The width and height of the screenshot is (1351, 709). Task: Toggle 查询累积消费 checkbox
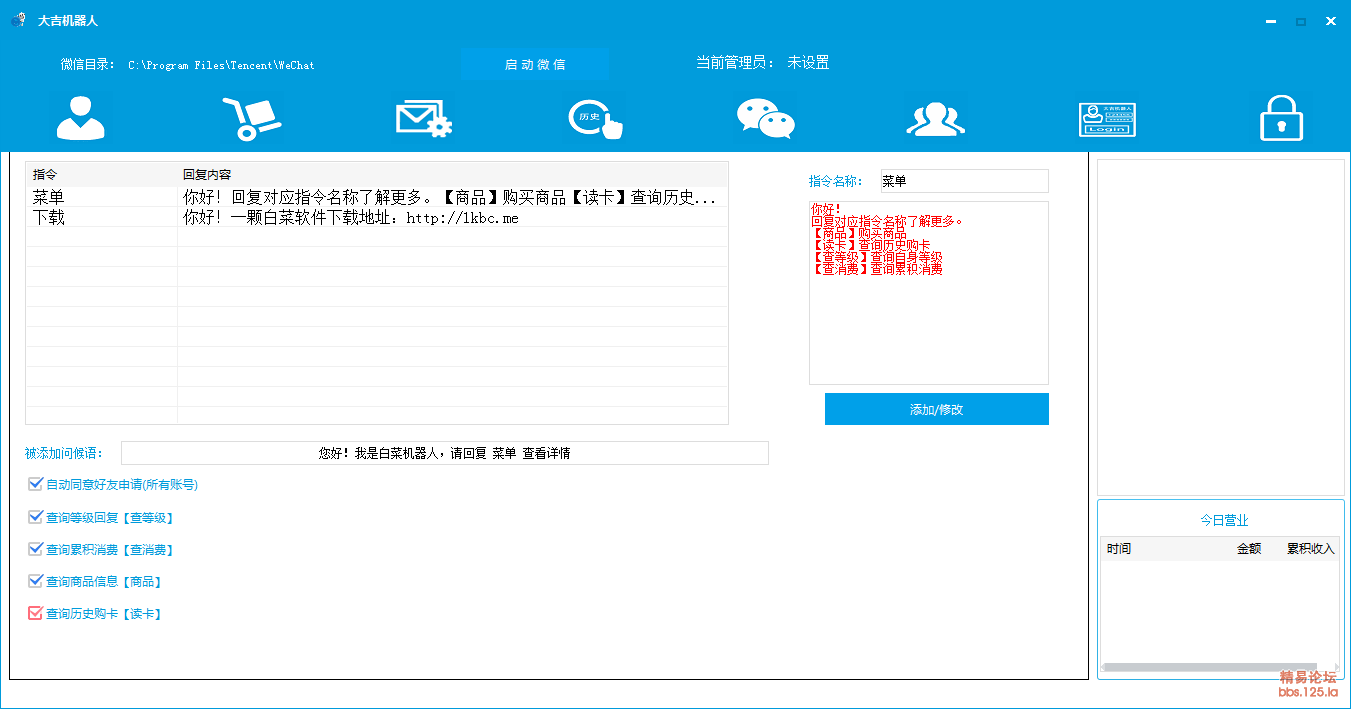click(36, 550)
